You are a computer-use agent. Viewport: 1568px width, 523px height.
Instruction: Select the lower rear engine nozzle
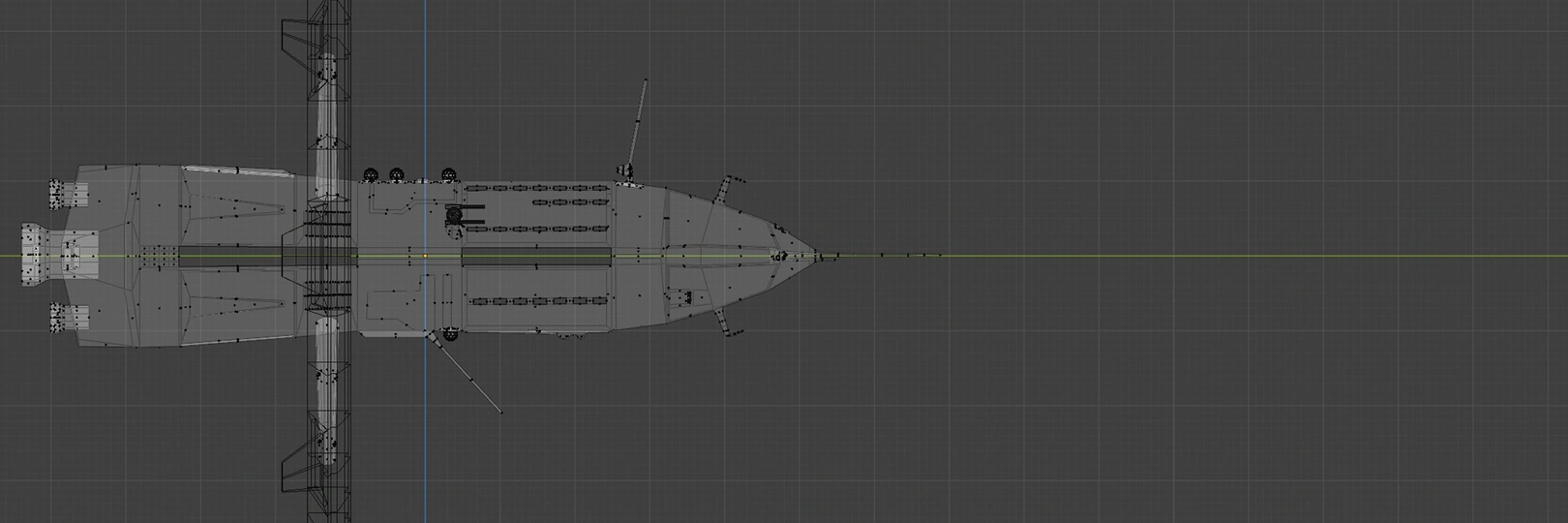[x=70, y=318]
